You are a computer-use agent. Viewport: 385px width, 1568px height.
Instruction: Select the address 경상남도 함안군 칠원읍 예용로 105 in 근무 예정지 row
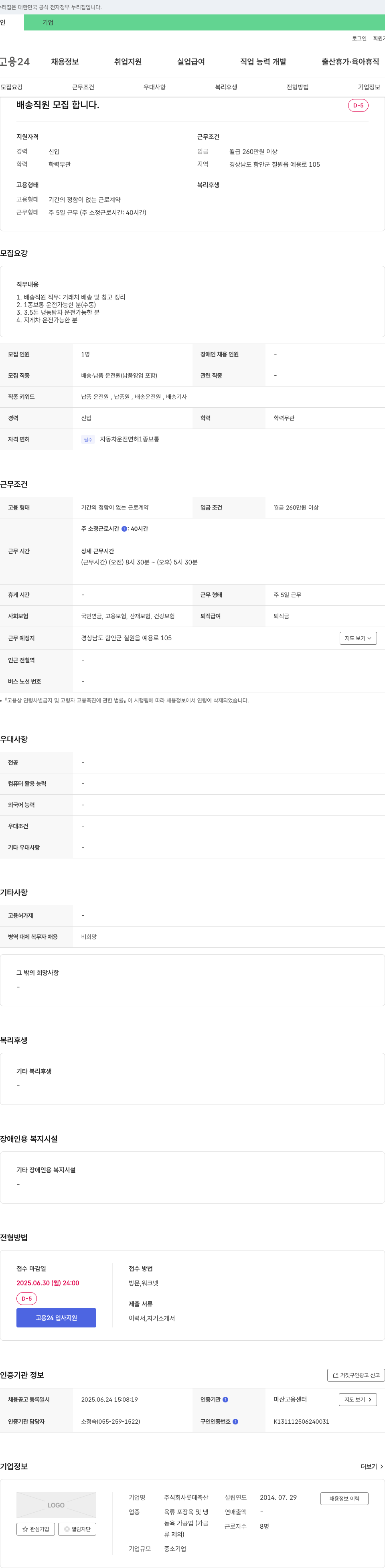pyautogui.click(x=126, y=638)
